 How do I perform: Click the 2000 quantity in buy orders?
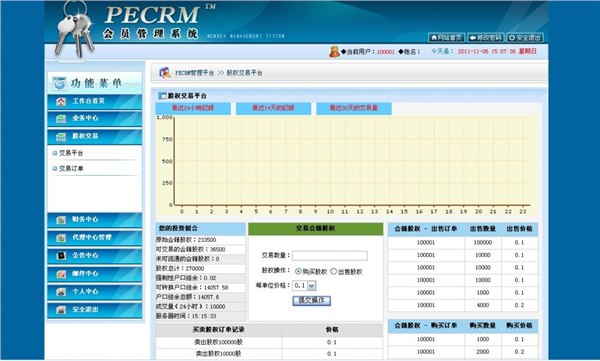[x=483, y=352]
